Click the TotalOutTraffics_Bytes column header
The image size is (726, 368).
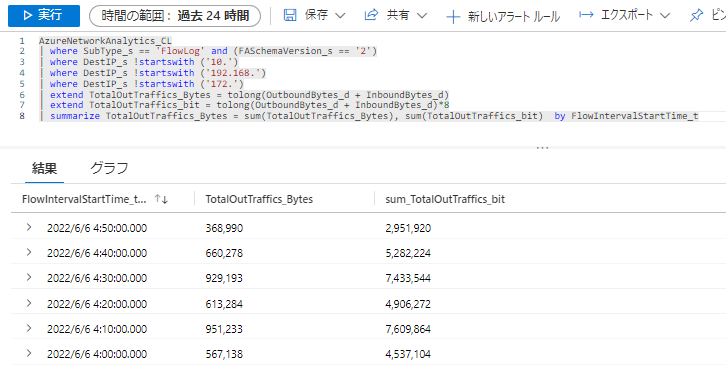point(259,200)
